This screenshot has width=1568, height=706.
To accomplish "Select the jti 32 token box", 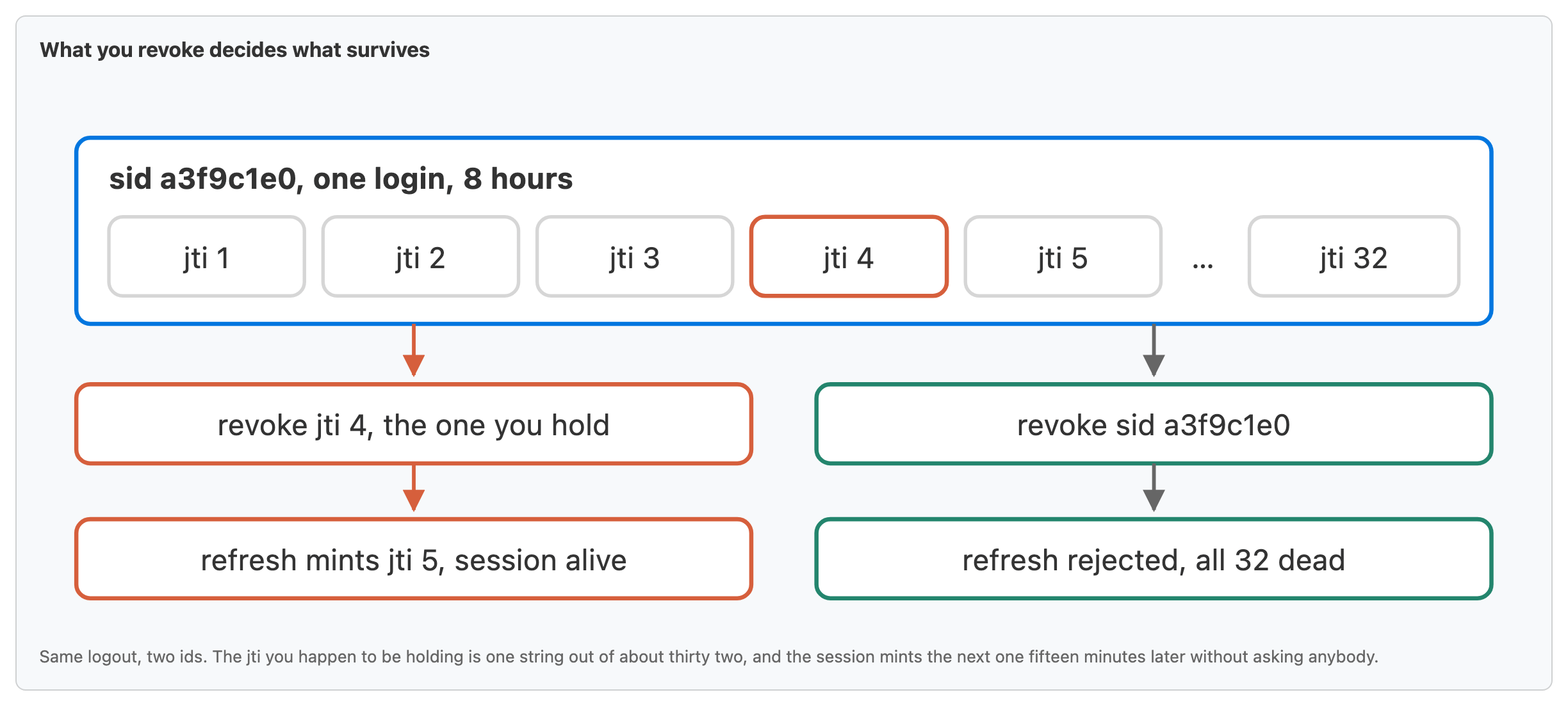I will pos(1353,257).
